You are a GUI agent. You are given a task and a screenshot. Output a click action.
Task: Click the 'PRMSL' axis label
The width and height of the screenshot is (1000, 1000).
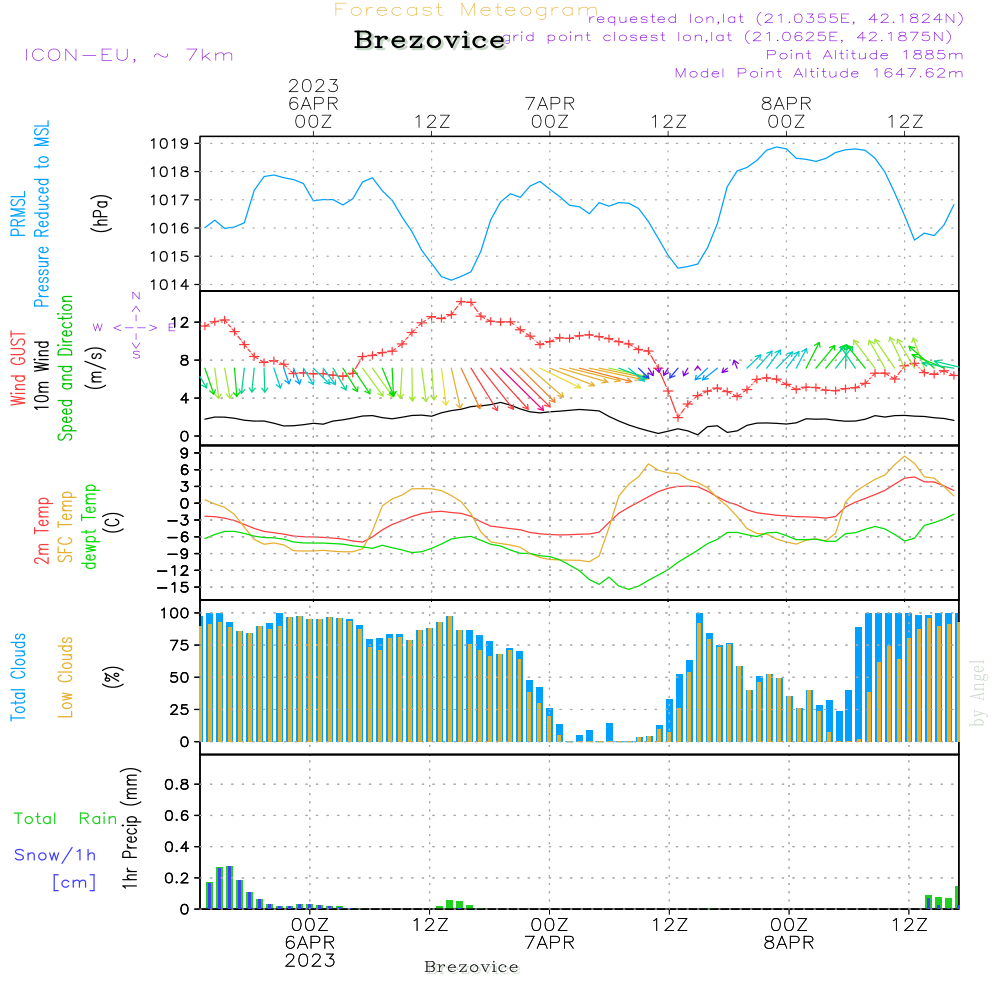click(18, 214)
